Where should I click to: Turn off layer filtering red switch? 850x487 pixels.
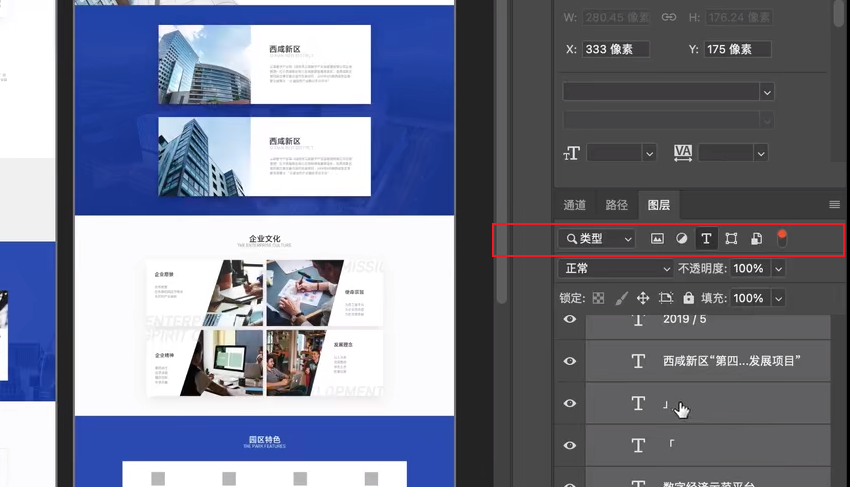point(782,238)
